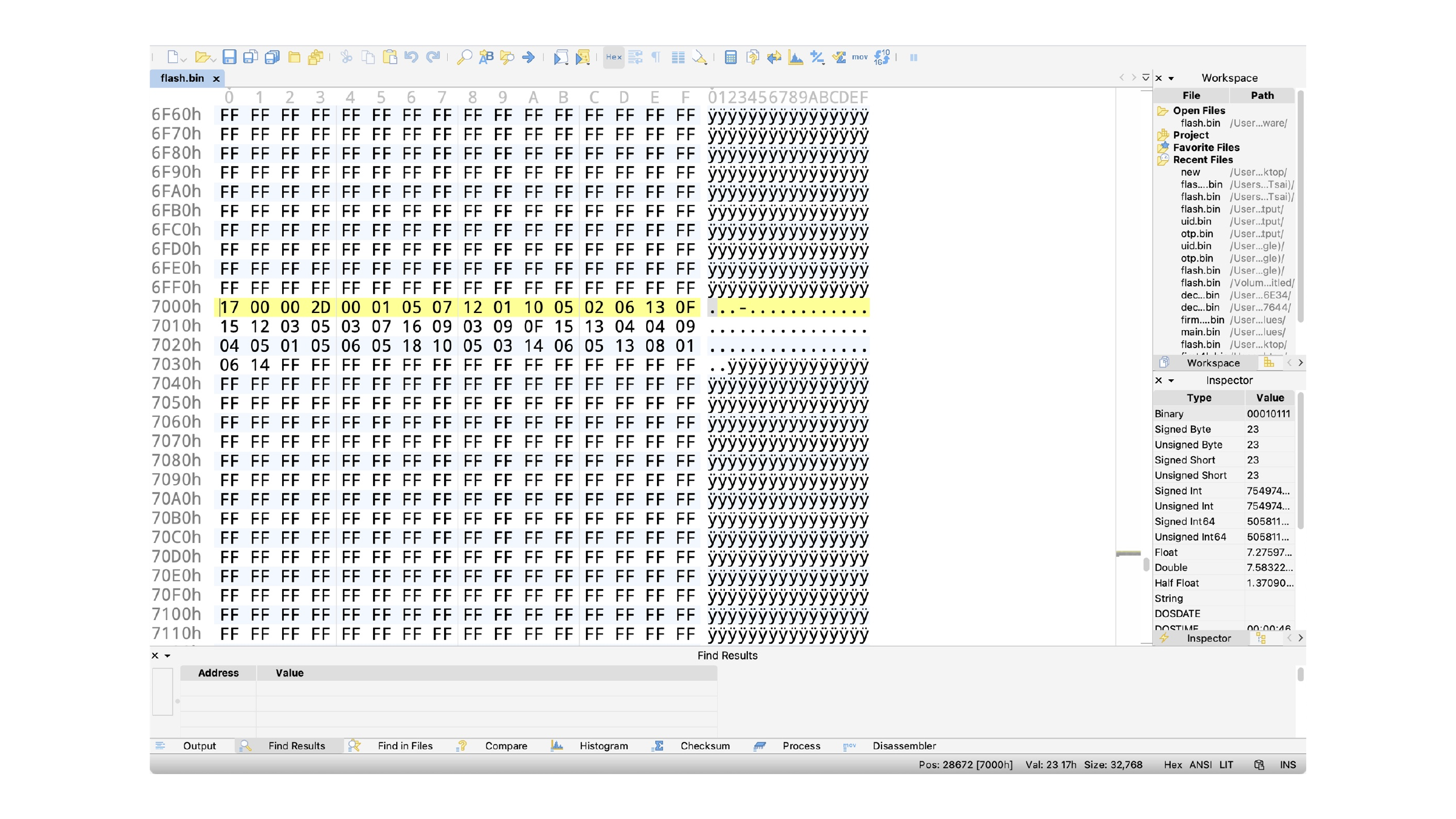Open the Calculator toolbar icon
The height and width of the screenshot is (819, 1456).
[730, 57]
